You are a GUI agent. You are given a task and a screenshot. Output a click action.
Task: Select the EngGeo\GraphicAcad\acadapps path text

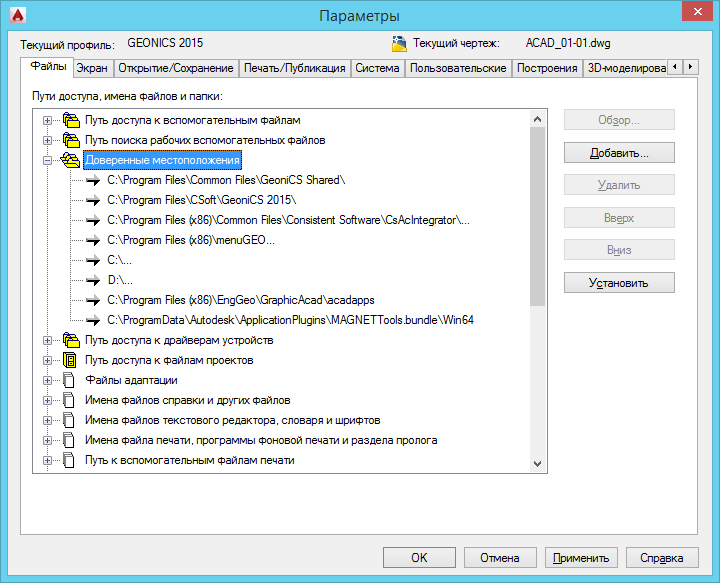pyautogui.click(x=241, y=300)
